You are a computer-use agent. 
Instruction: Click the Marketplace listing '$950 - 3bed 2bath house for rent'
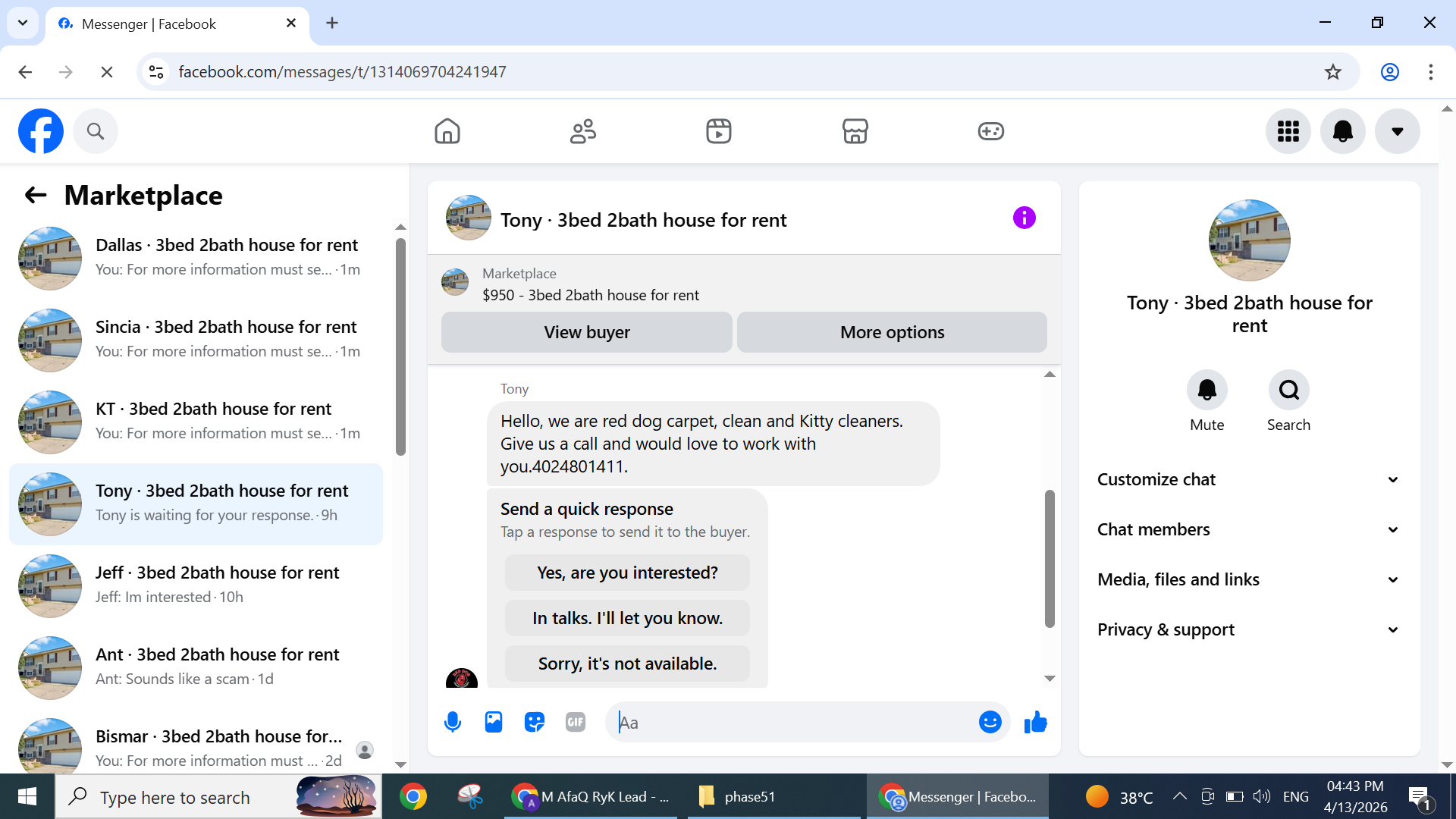(590, 295)
